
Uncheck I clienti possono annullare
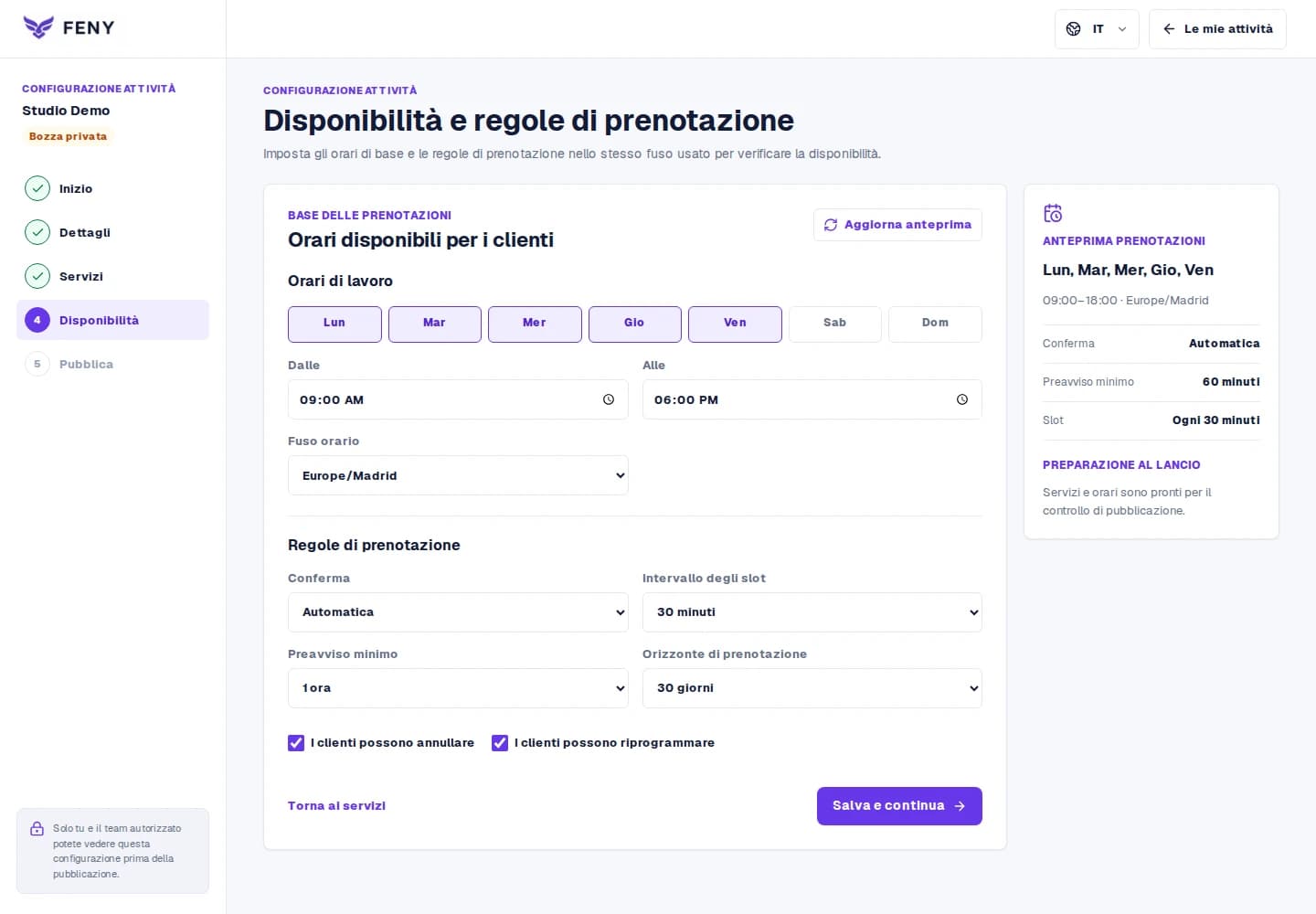pos(296,743)
